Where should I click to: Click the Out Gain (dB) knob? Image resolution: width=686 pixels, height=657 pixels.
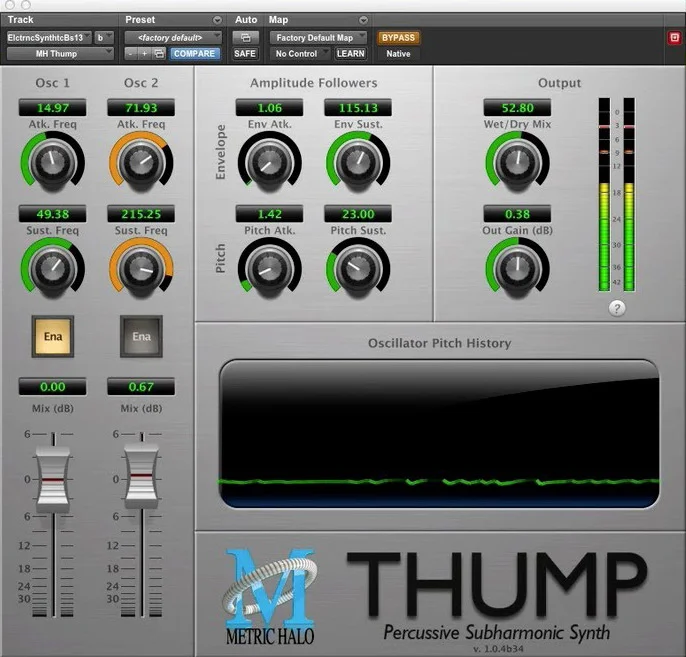[517, 268]
